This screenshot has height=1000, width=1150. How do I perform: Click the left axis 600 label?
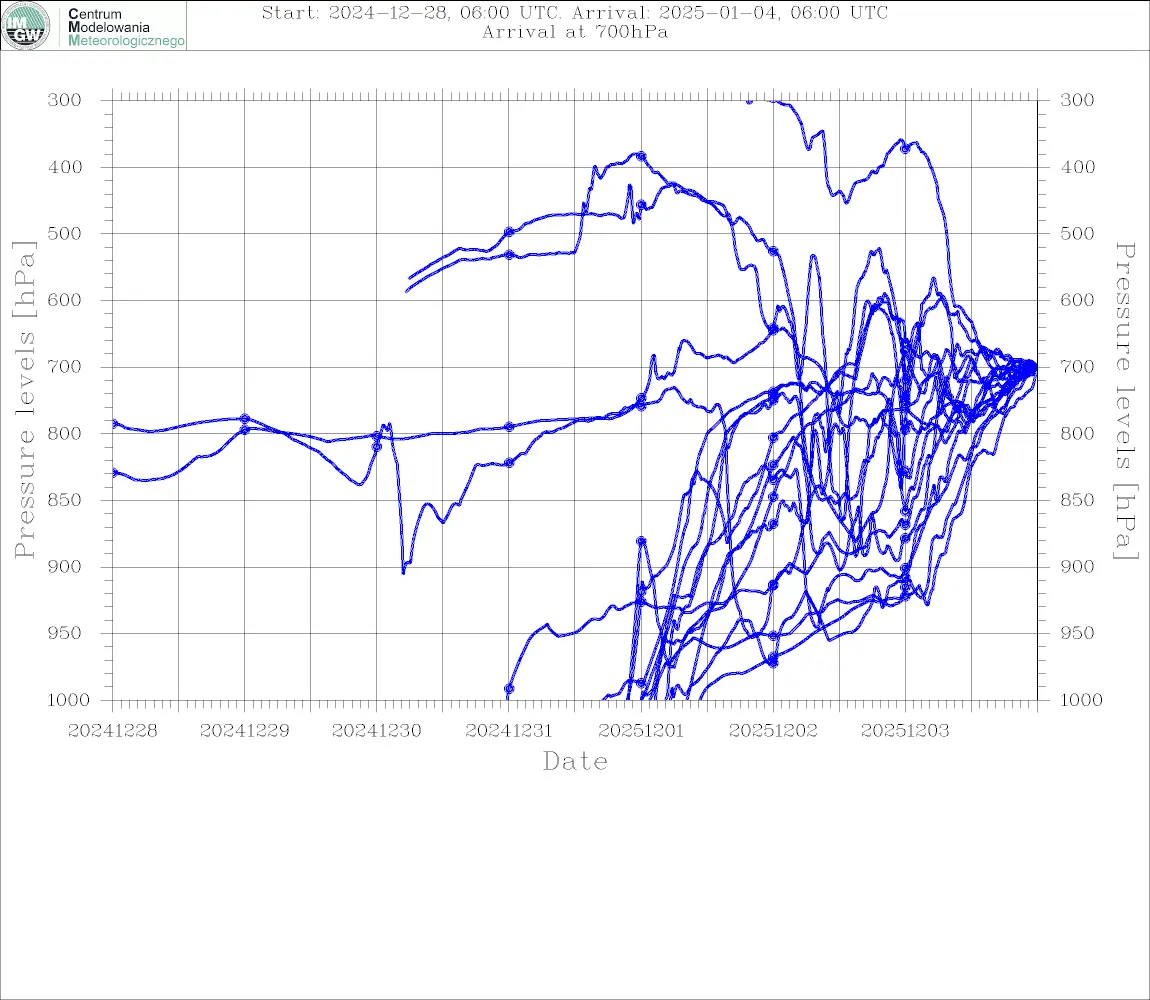[x=65, y=300]
